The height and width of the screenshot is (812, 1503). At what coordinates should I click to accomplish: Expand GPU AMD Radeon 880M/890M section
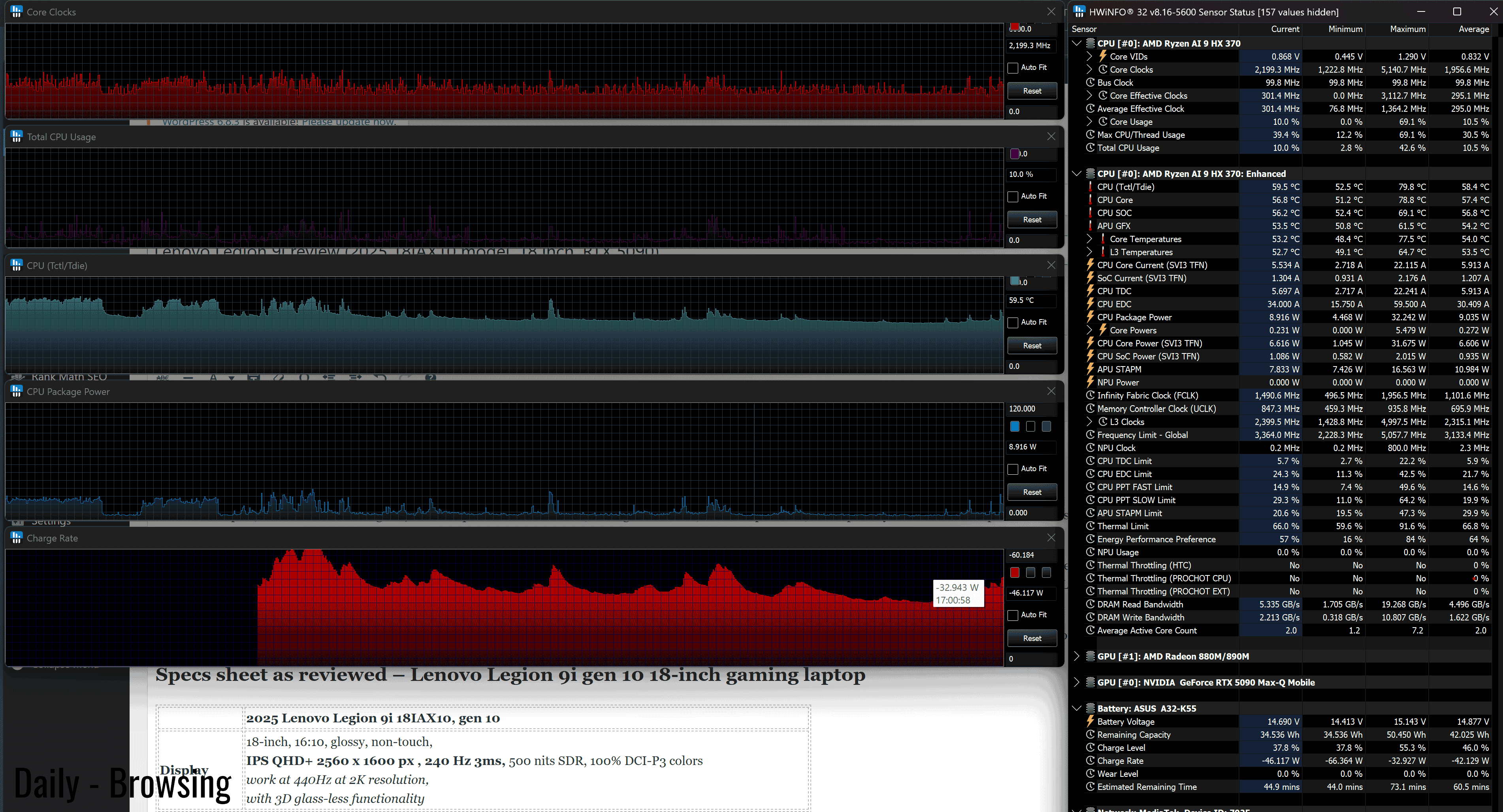(x=1077, y=656)
